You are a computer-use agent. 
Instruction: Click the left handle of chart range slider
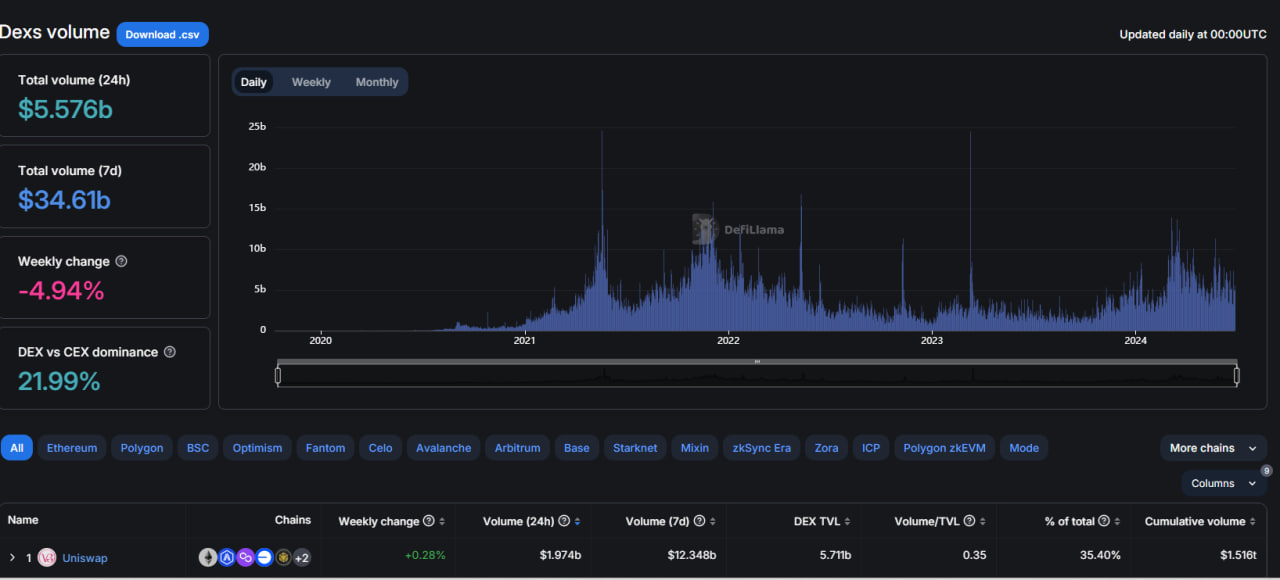[278, 375]
